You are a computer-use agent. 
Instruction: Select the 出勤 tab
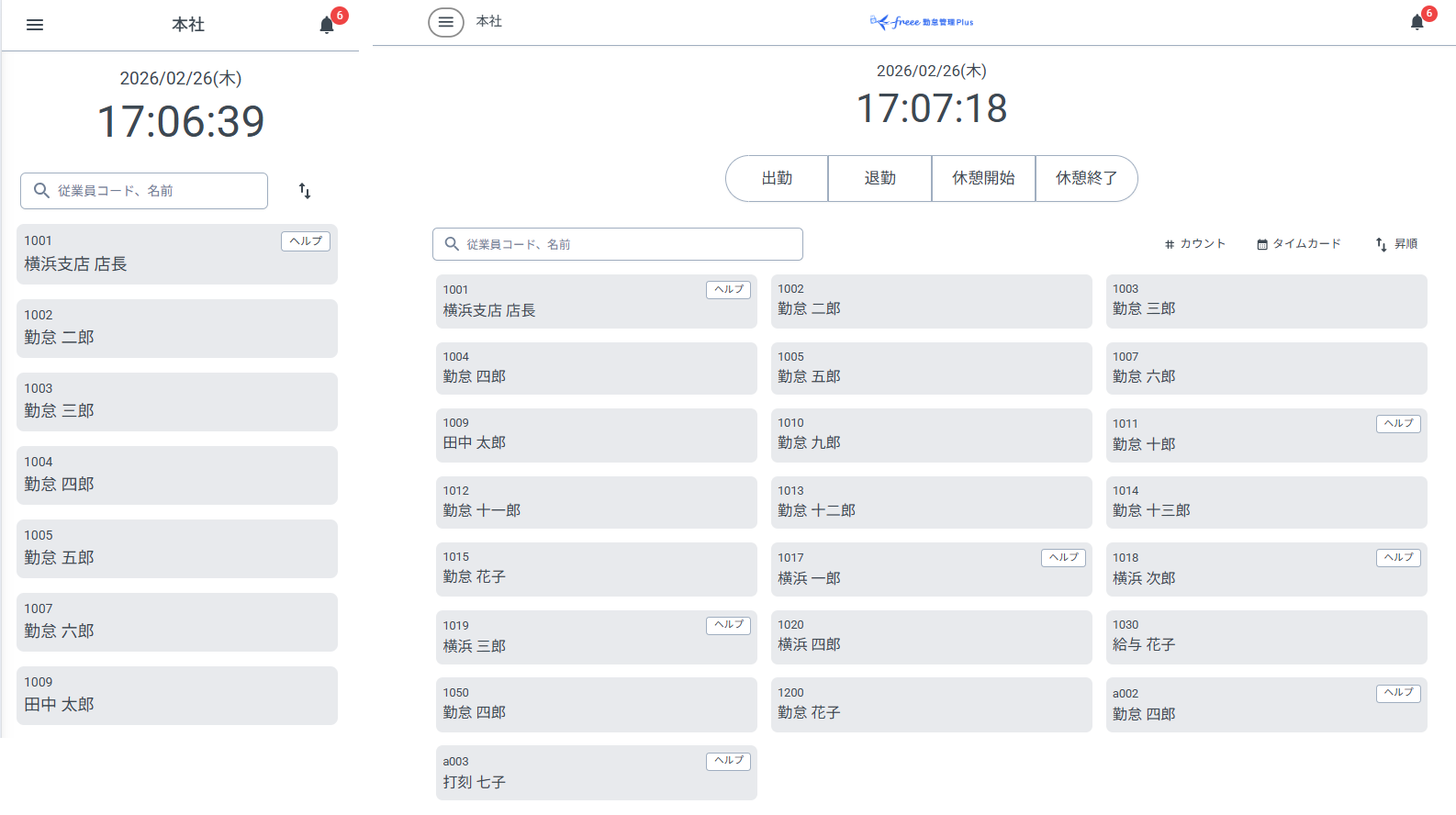(x=777, y=178)
